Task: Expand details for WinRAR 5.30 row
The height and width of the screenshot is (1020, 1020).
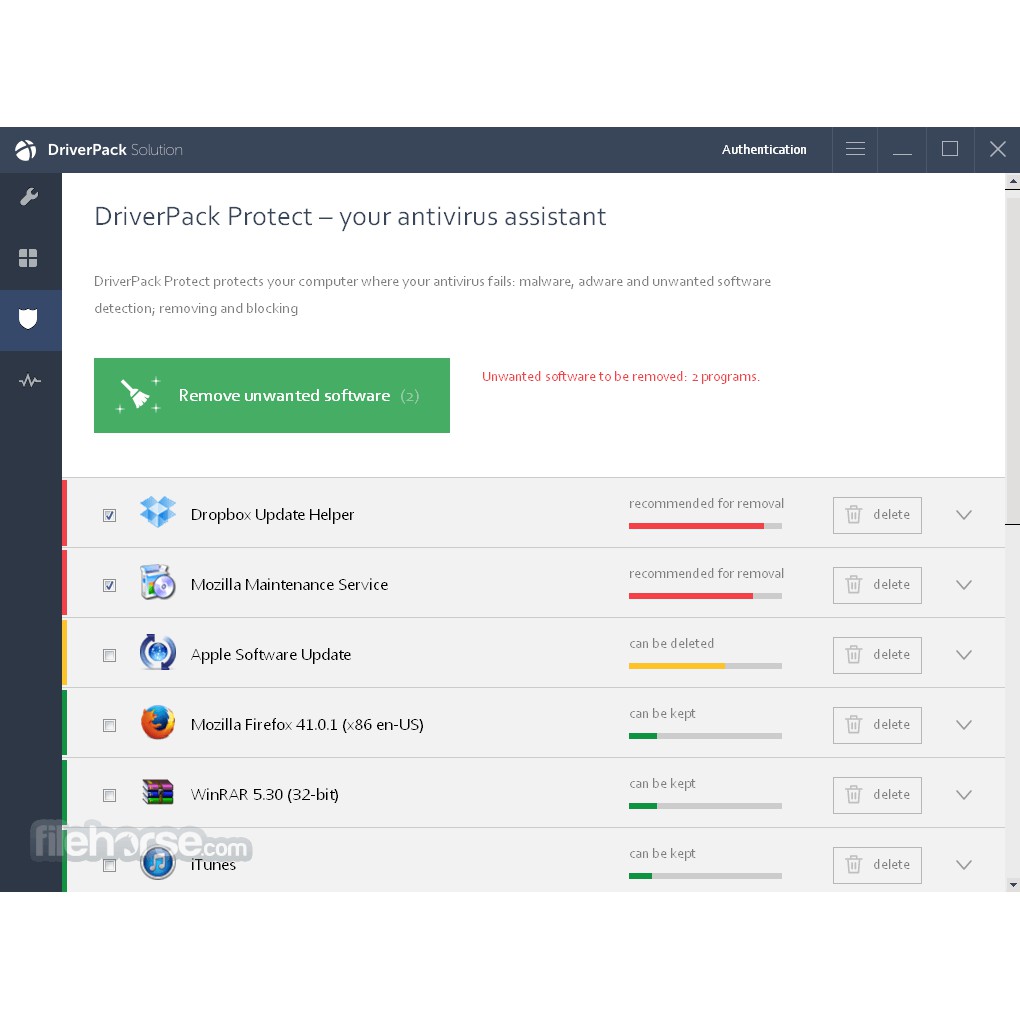Action: (964, 794)
